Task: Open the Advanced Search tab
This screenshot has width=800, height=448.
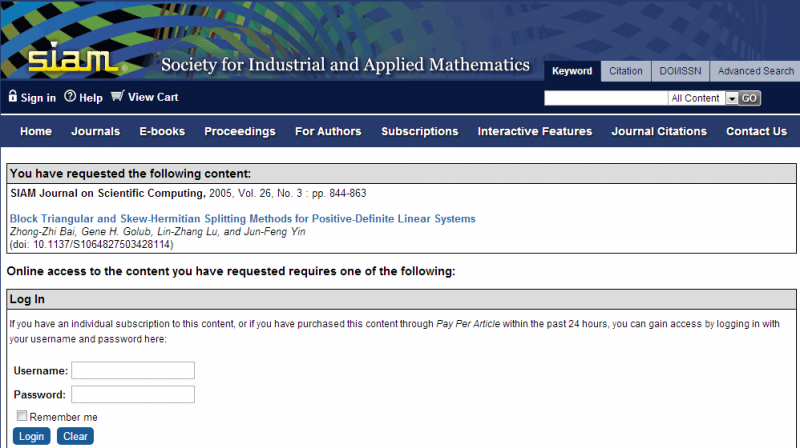Action: pyautogui.click(x=756, y=71)
